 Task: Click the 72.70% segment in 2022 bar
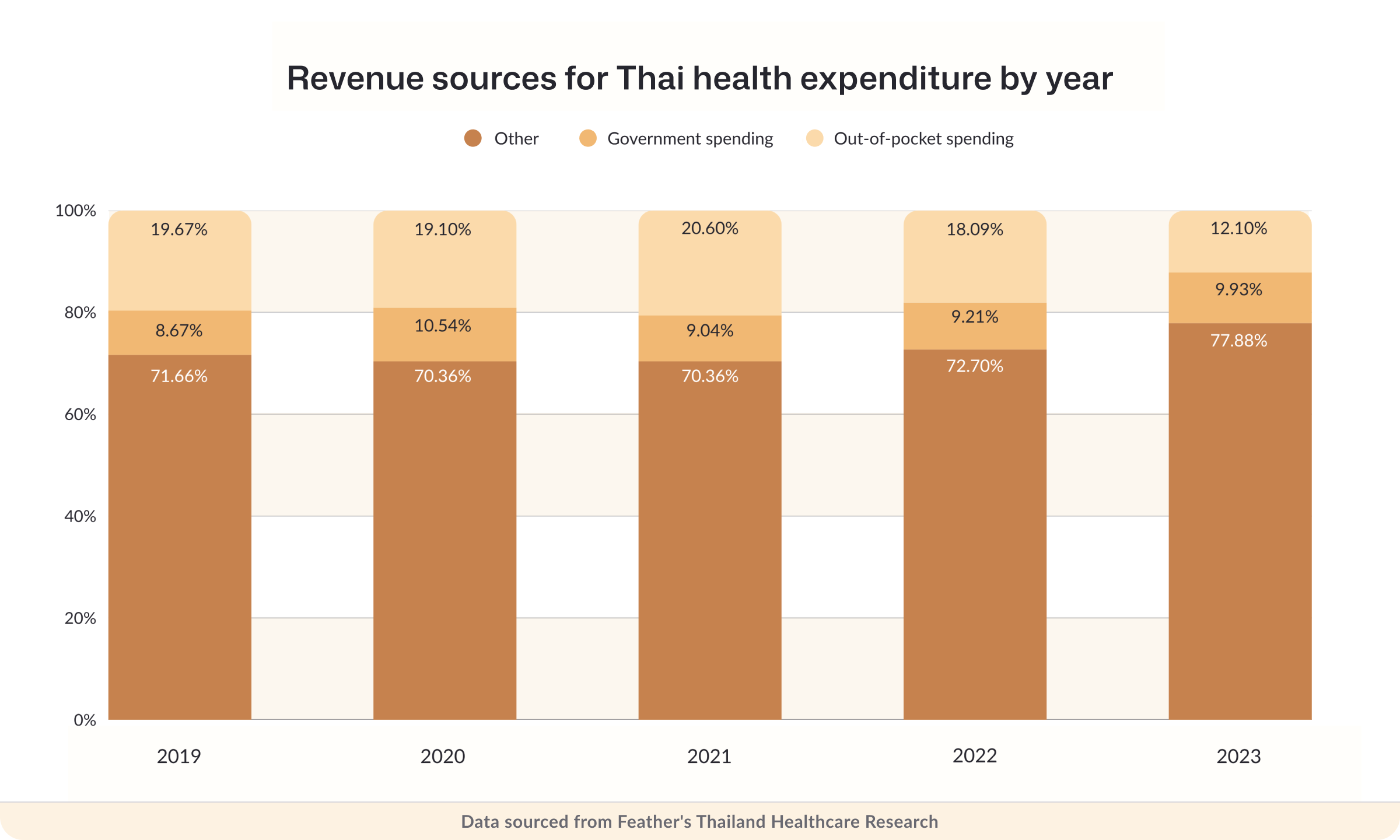(975, 534)
